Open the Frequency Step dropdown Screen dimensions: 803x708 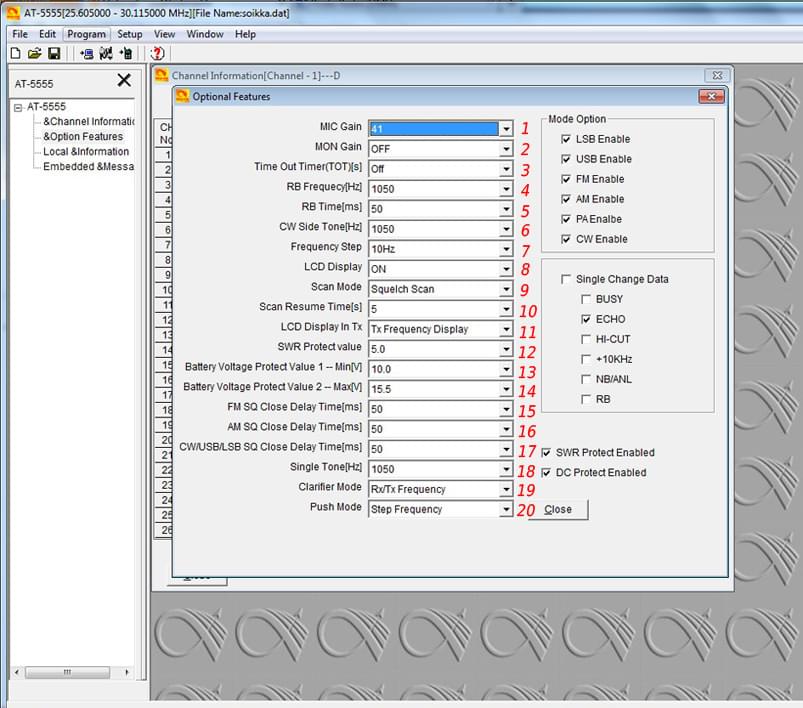point(506,248)
